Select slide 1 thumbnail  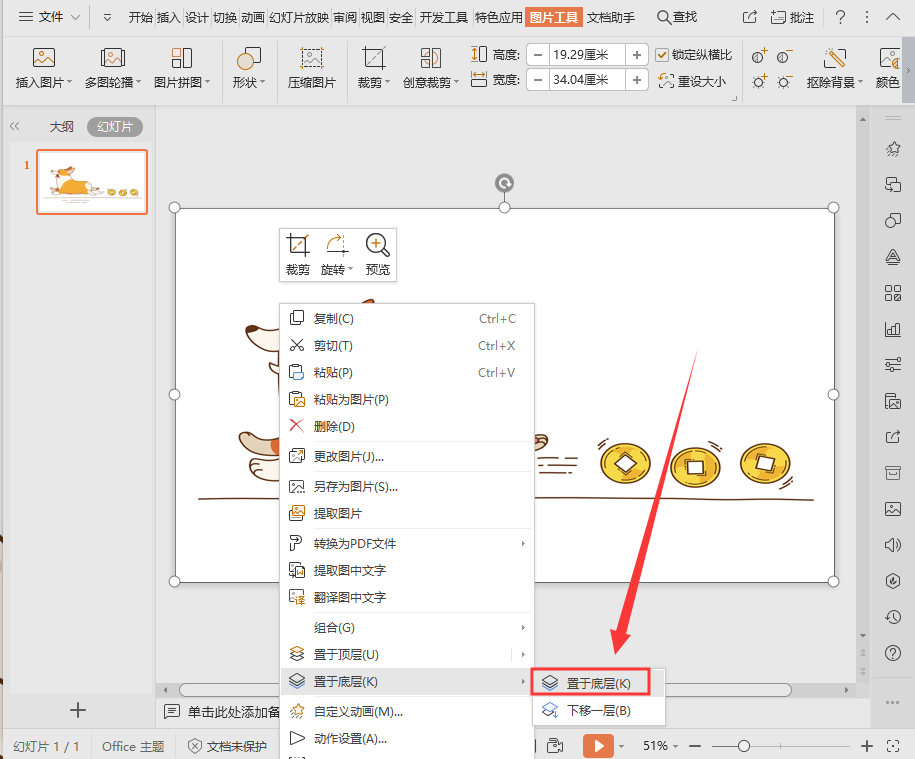click(92, 182)
